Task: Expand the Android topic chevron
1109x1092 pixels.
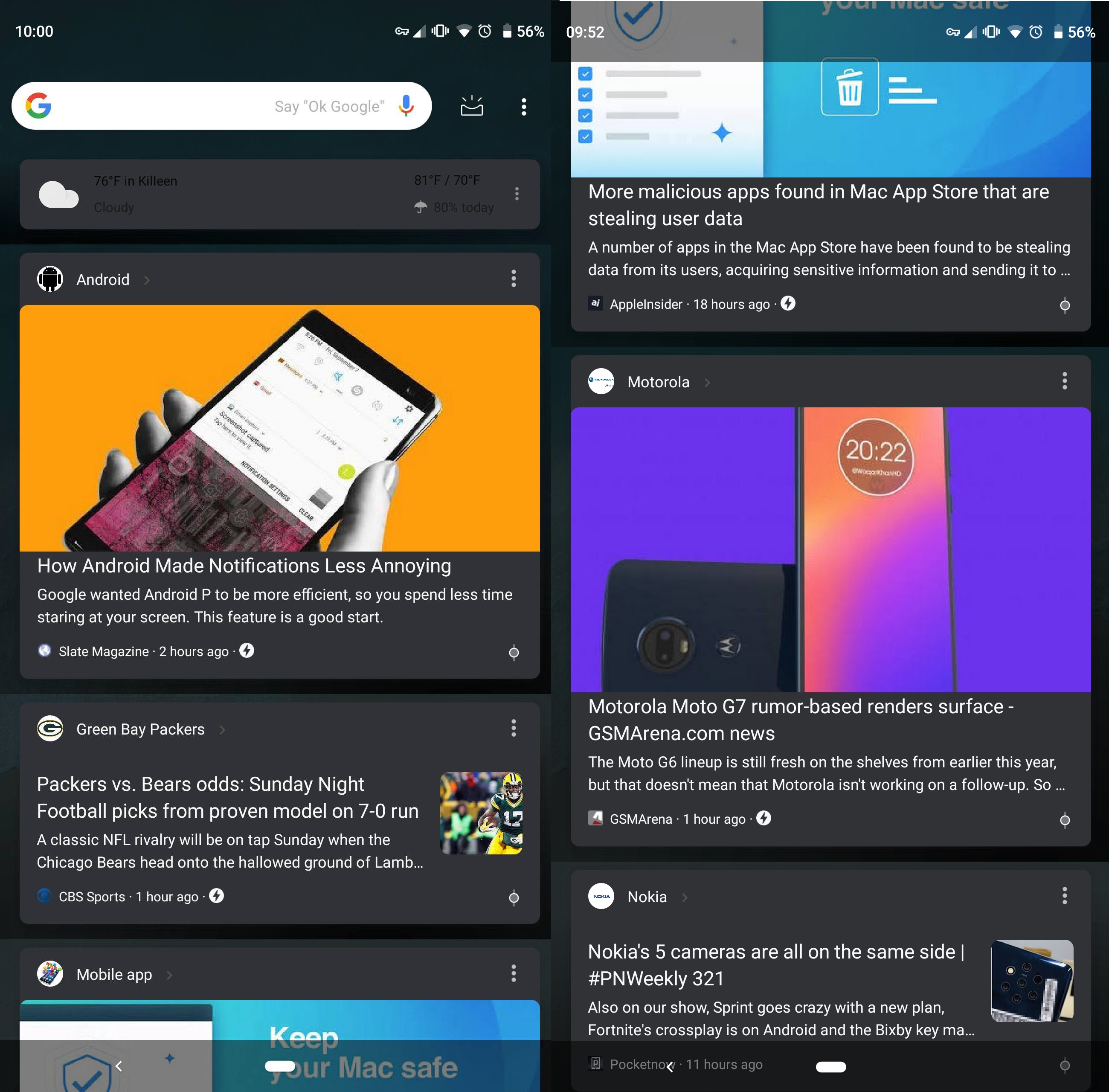Action: pyautogui.click(x=147, y=280)
